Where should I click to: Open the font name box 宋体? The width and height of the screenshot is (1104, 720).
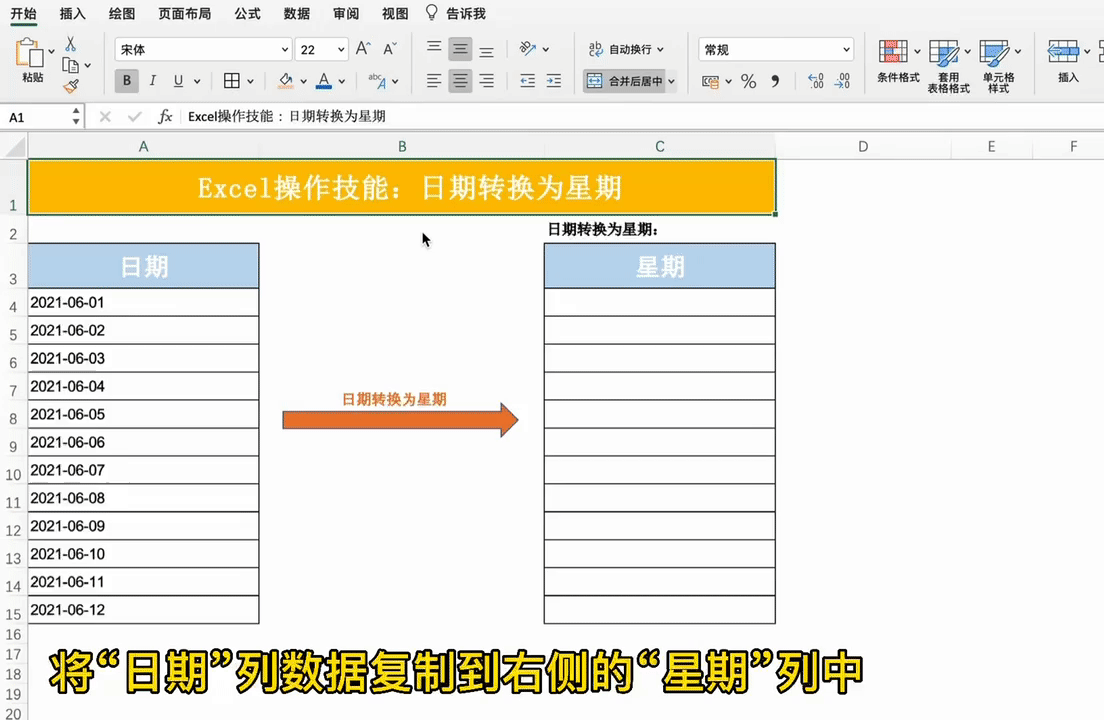click(203, 49)
